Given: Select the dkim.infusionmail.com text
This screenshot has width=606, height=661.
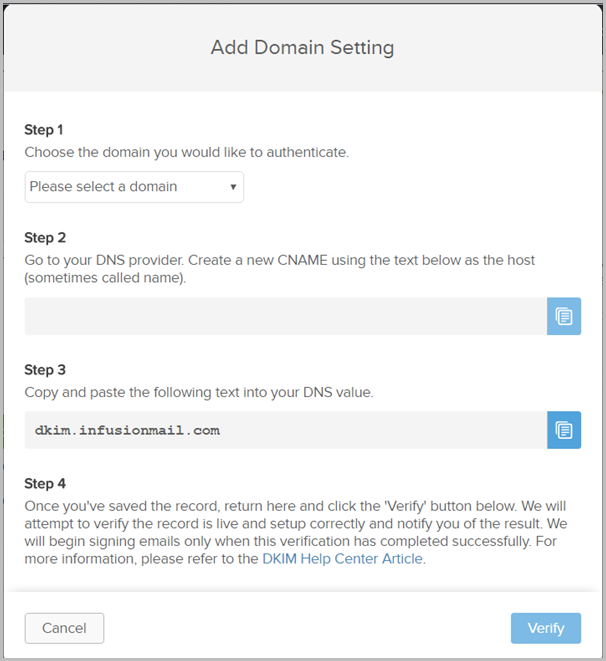Looking at the screenshot, I should pos(127,430).
